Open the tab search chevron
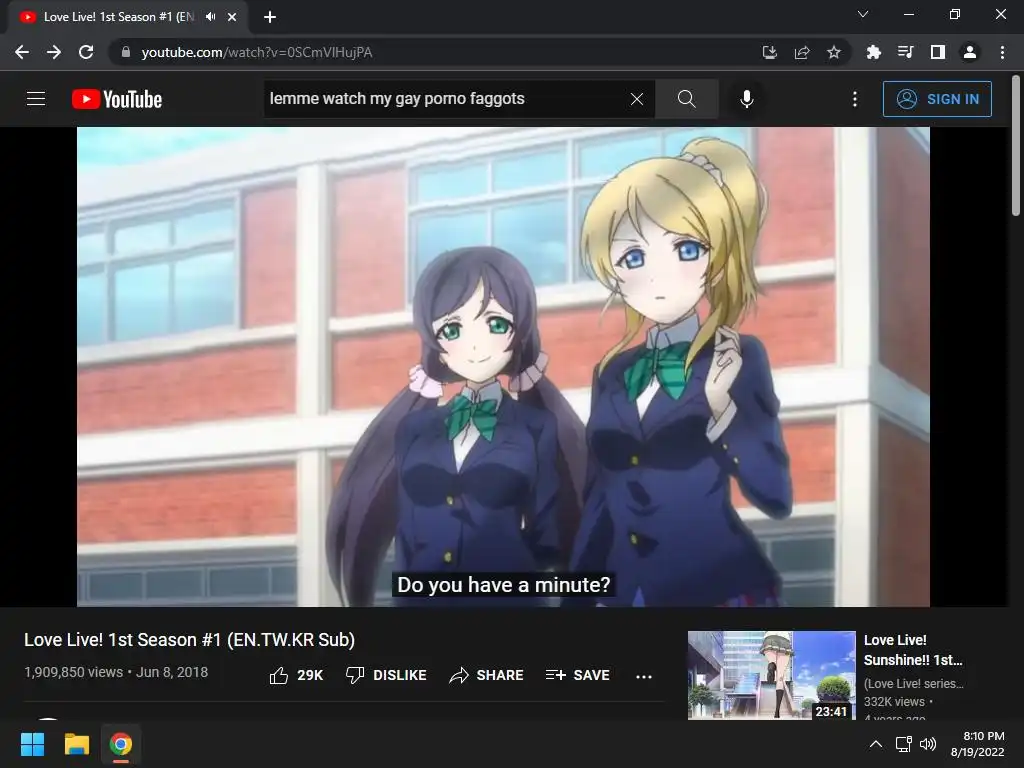 [x=863, y=14]
